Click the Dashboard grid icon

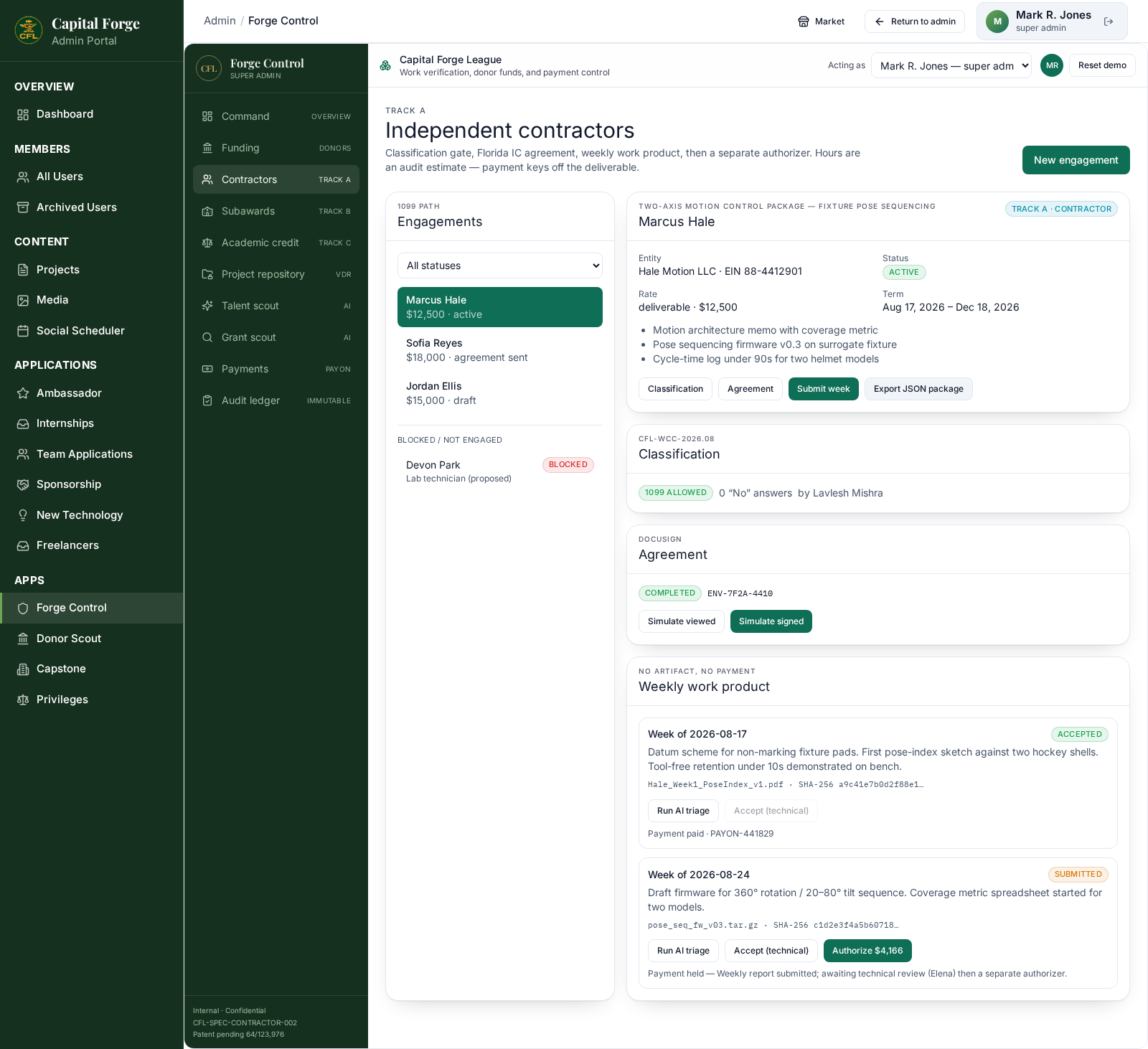(23, 115)
